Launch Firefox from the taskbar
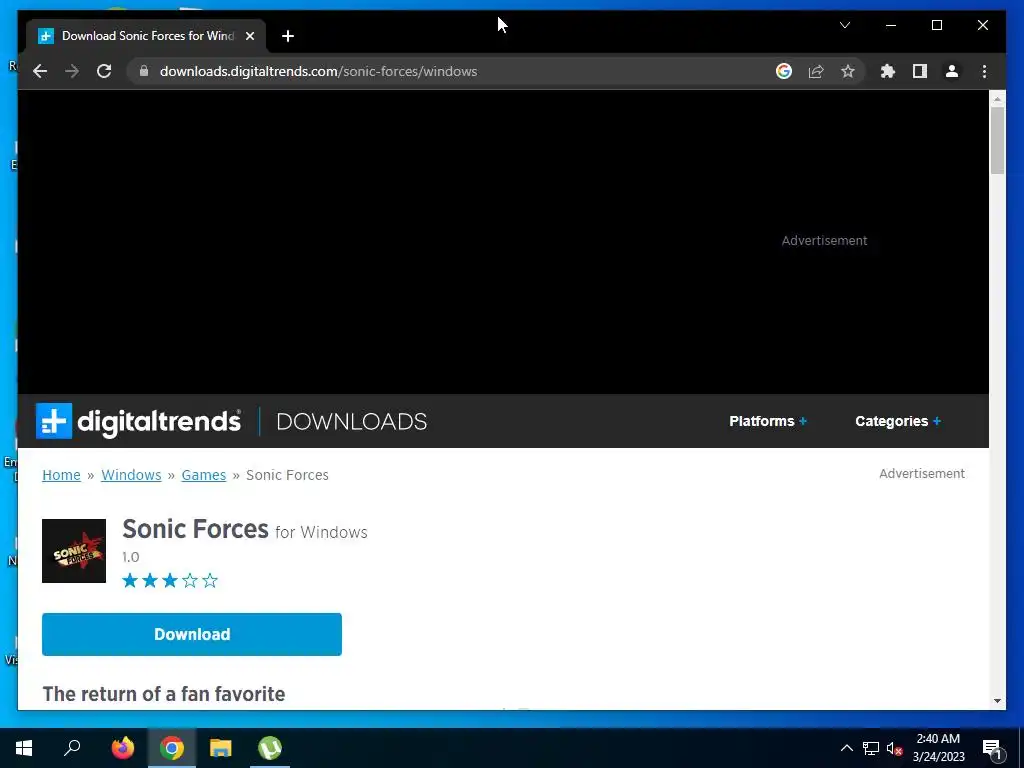Image resolution: width=1024 pixels, height=768 pixels. (x=122, y=748)
